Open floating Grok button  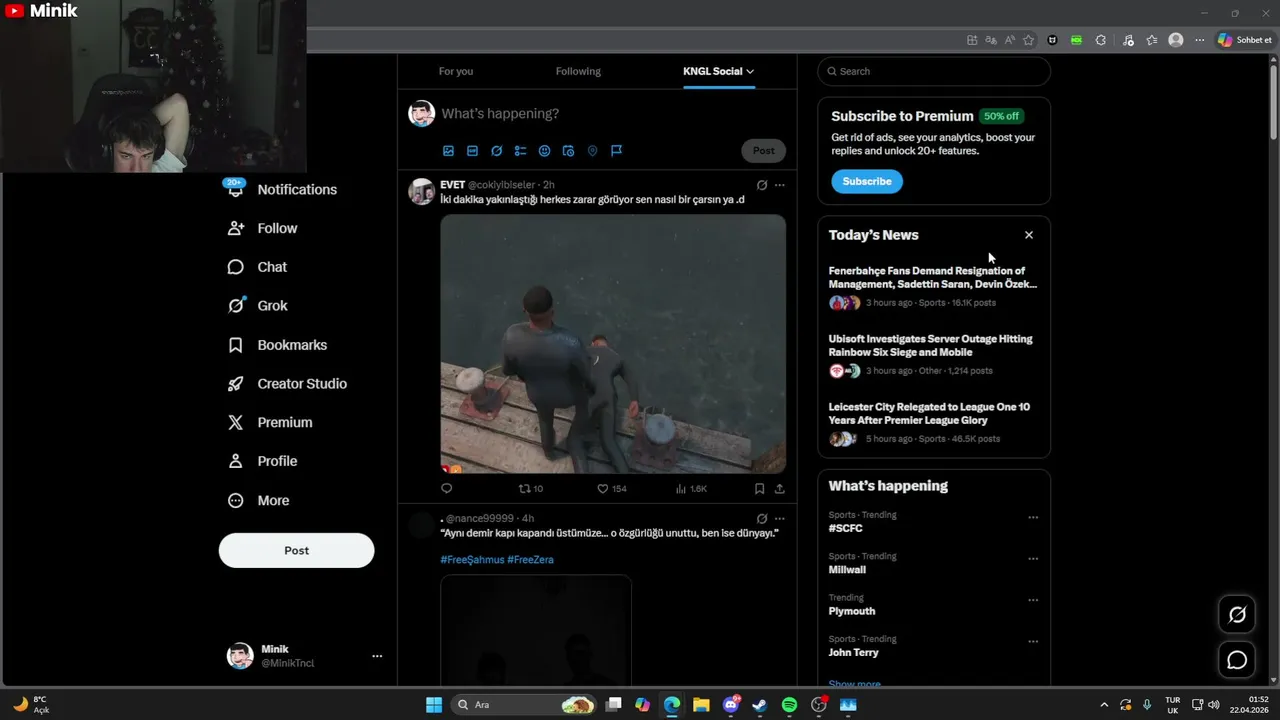point(1237,614)
